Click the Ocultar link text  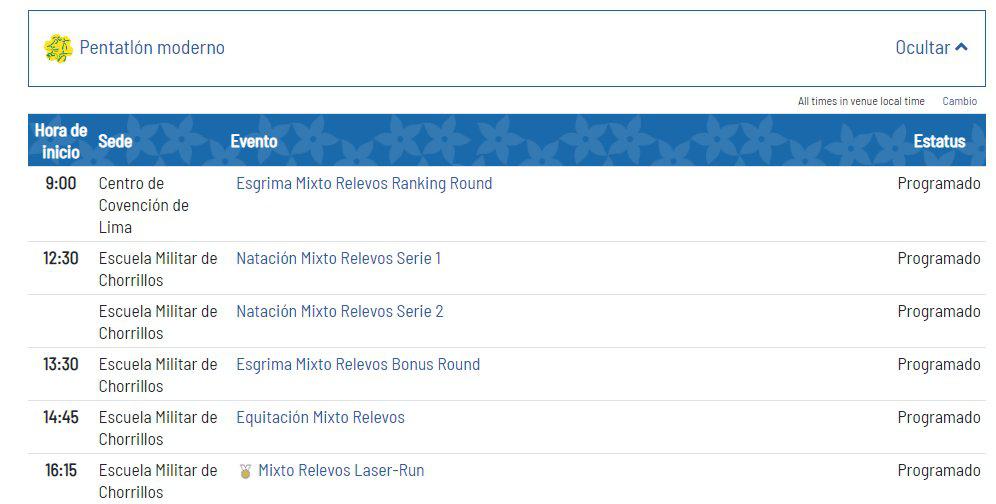(922, 48)
